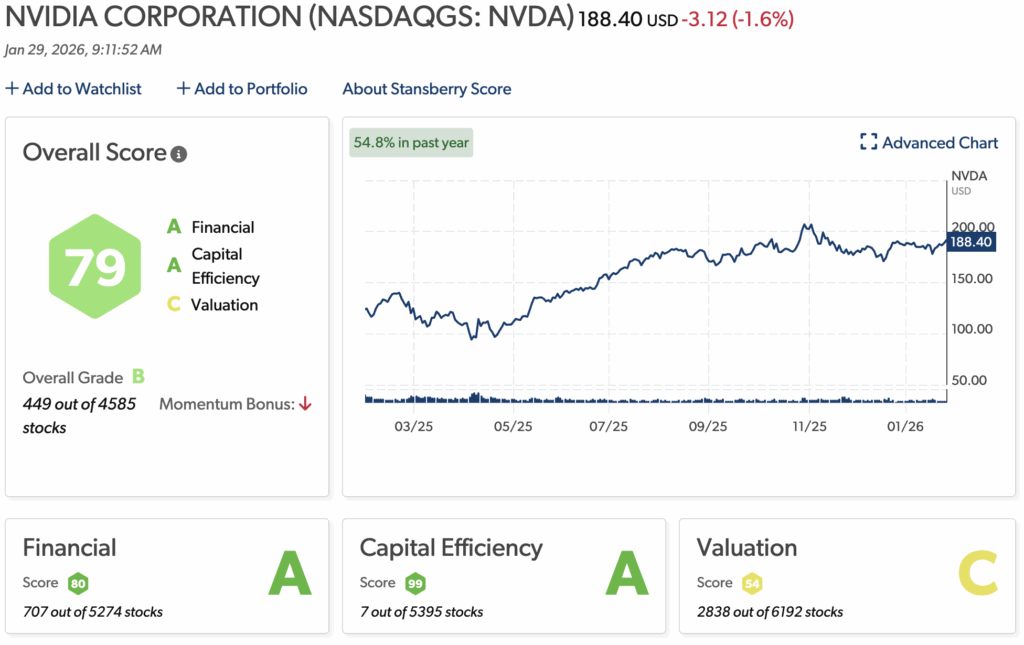Screen dimensions: 1024x645
Task: Click the Valuation score 54 hexagon badge
Action: tap(753, 583)
